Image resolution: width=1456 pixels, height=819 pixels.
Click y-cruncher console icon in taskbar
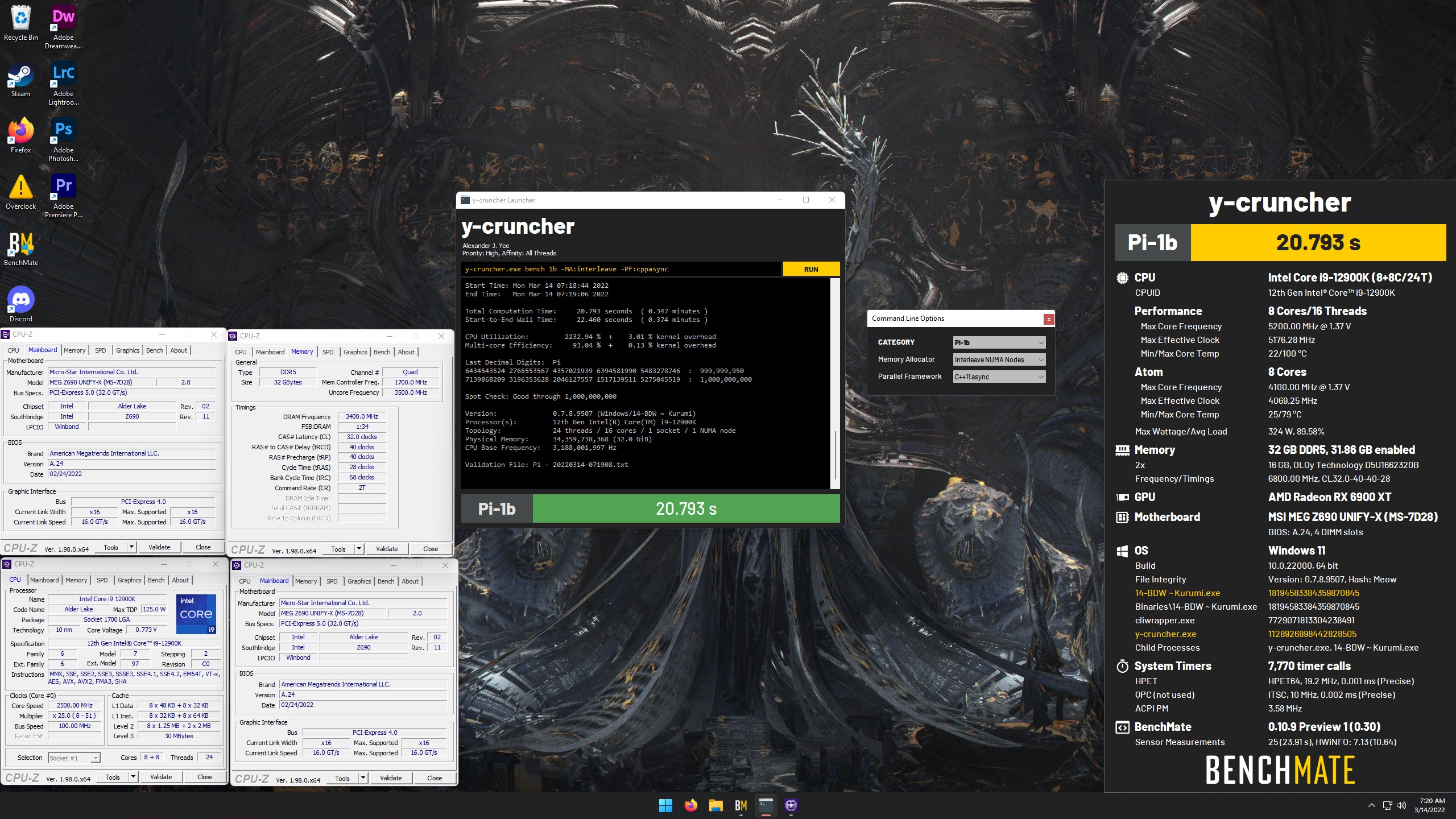pyautogui.click(x=766, y=805)
